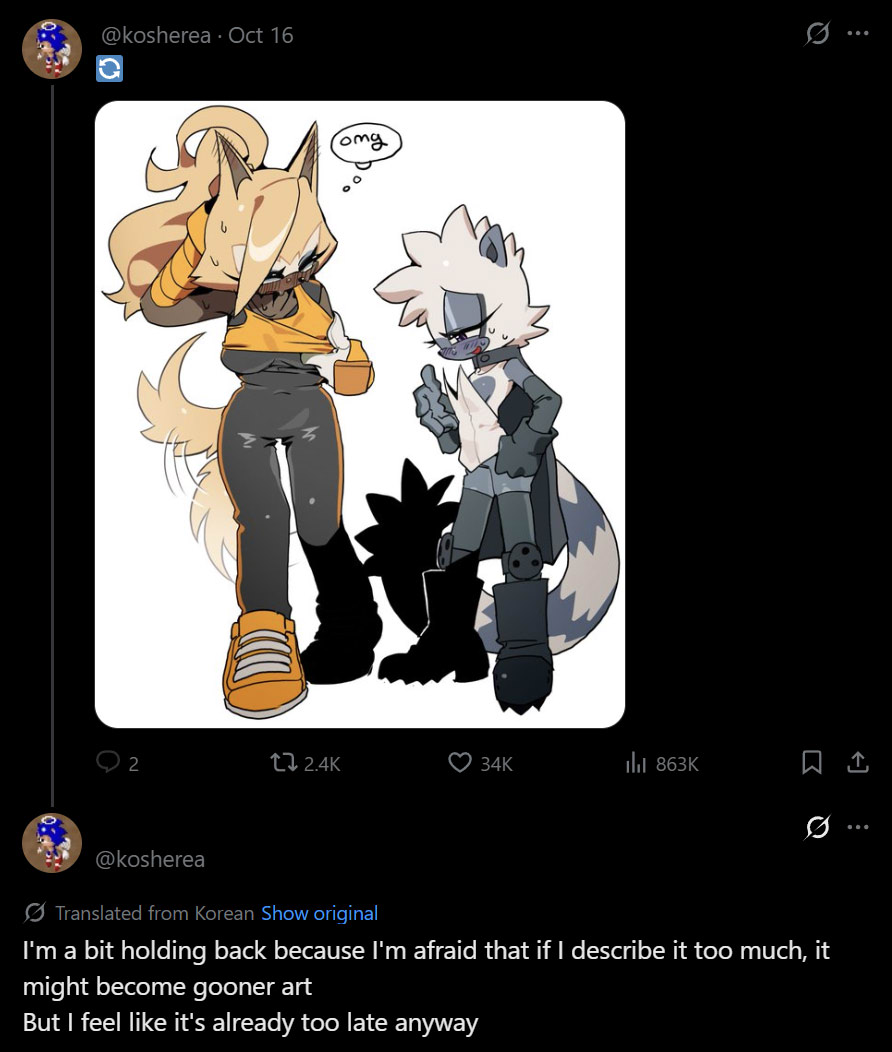Open the more options menu on top post
Screen dimensions: 892x1052
click(x=858, y=33)
